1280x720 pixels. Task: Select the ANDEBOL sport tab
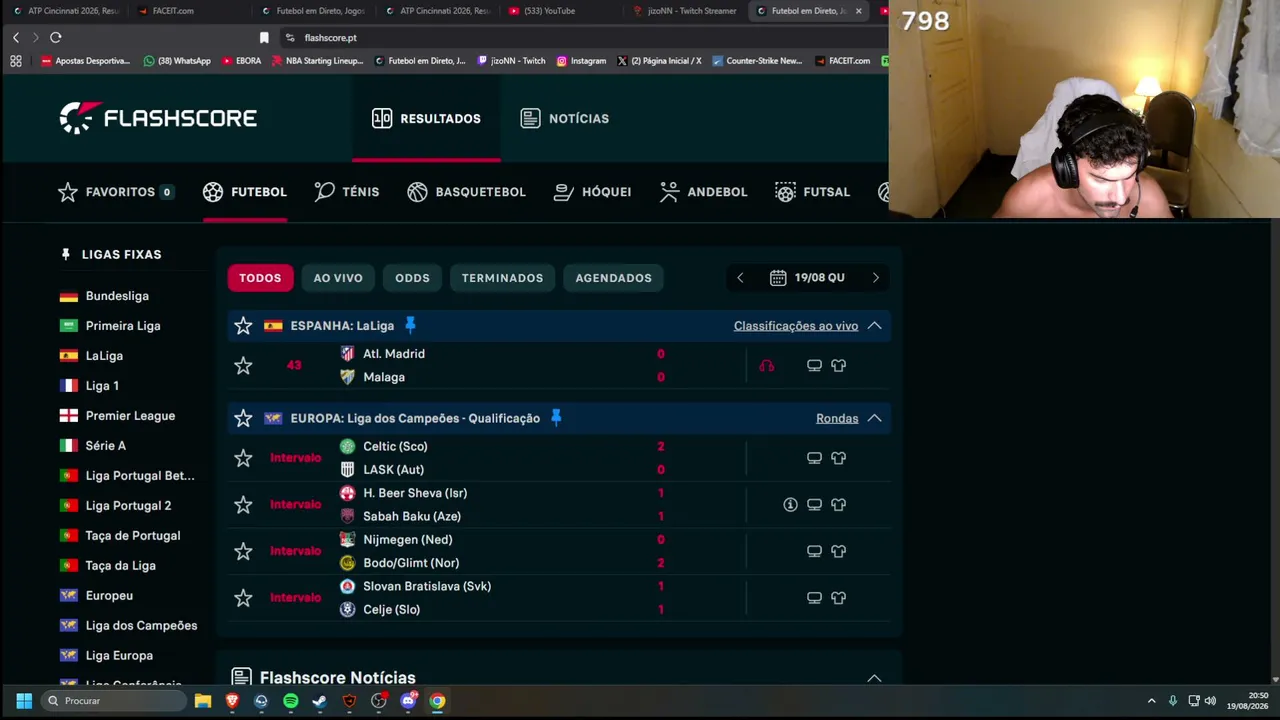click(x=704, y=192)
